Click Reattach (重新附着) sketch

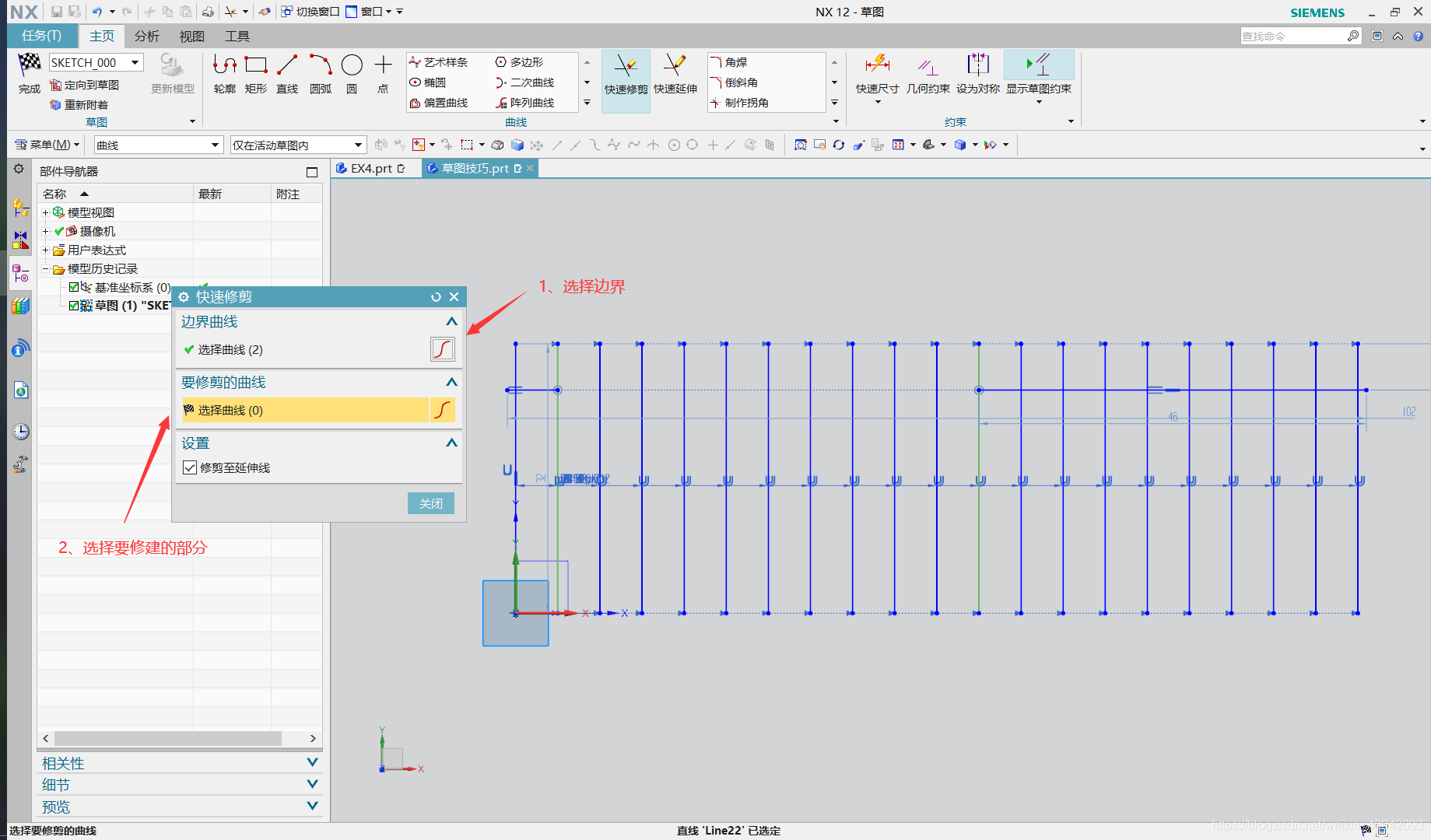point(79,105)
